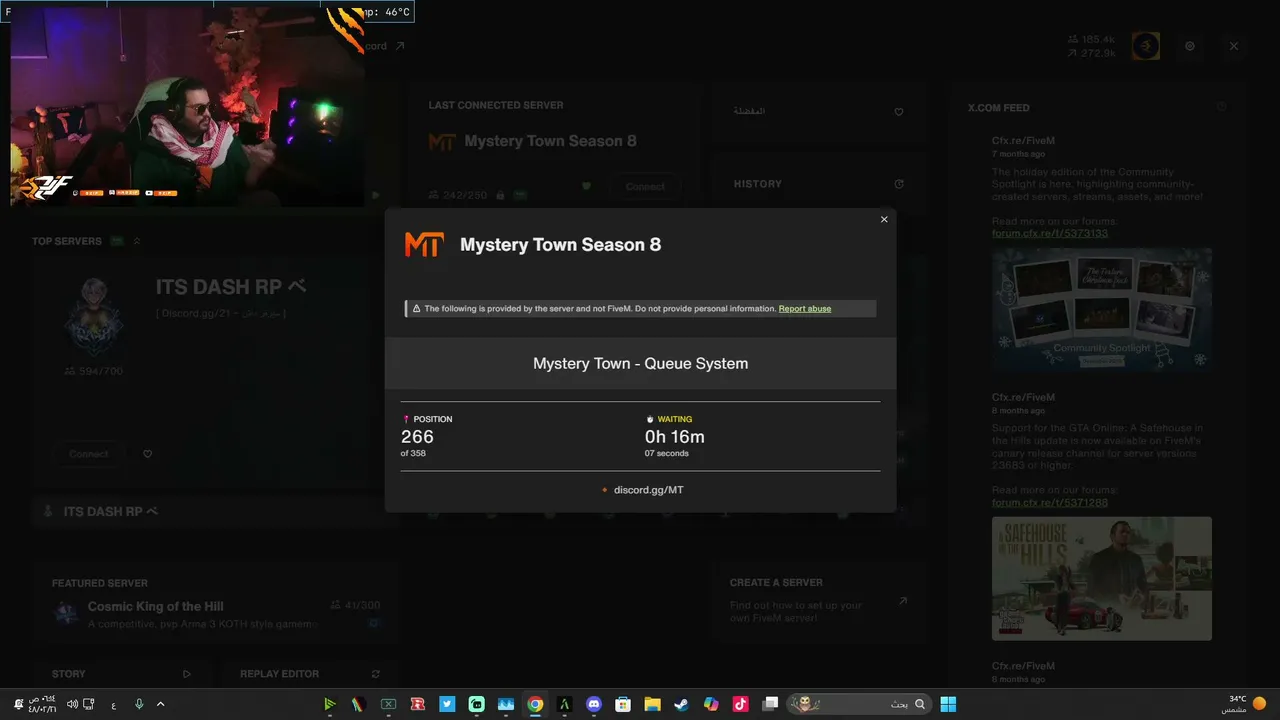Click the taskbar search box
1280x720 pixels.
coord(859,704)
